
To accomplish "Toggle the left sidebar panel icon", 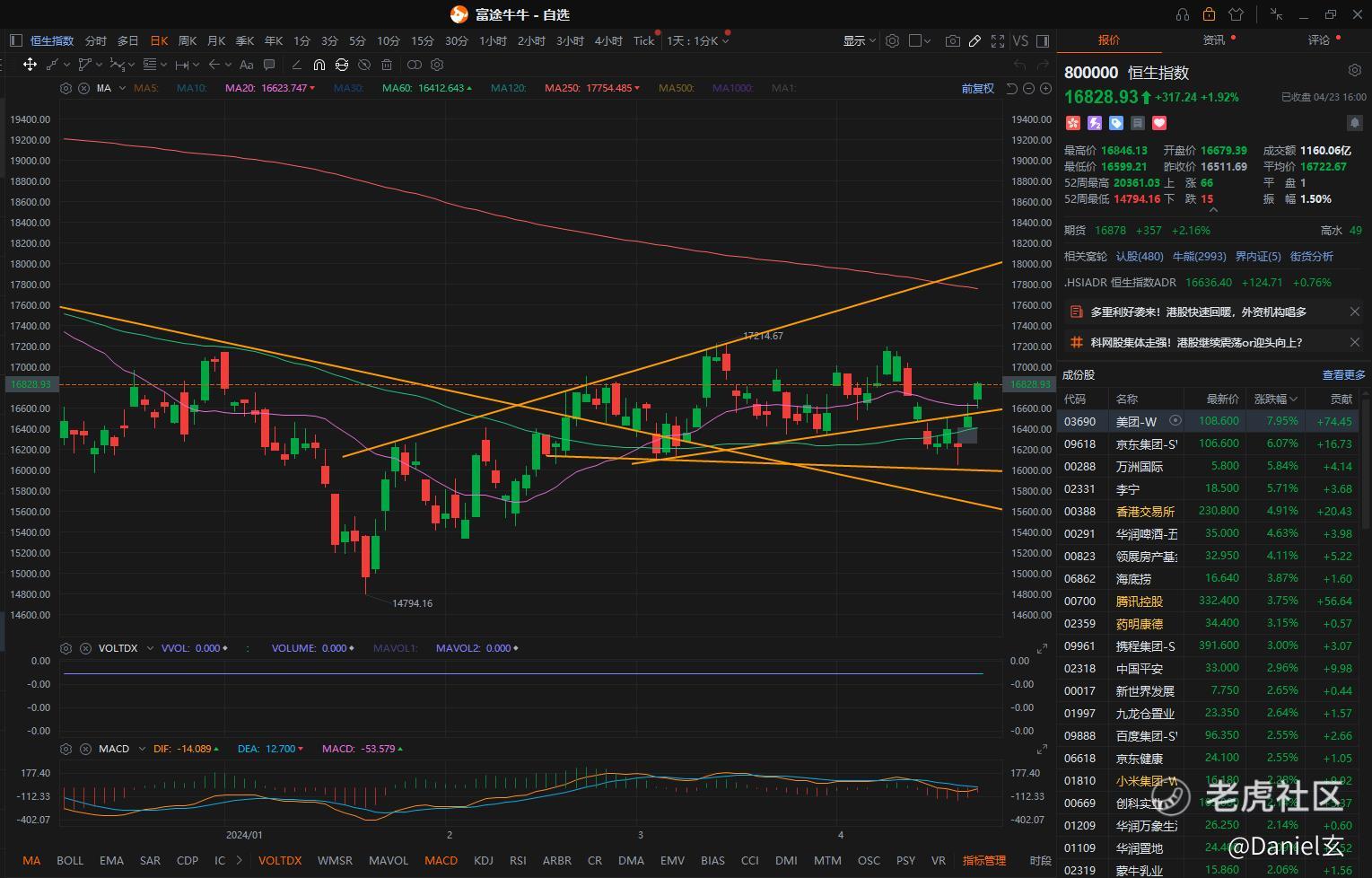I will pyautogui.click(x=15, y=40).
